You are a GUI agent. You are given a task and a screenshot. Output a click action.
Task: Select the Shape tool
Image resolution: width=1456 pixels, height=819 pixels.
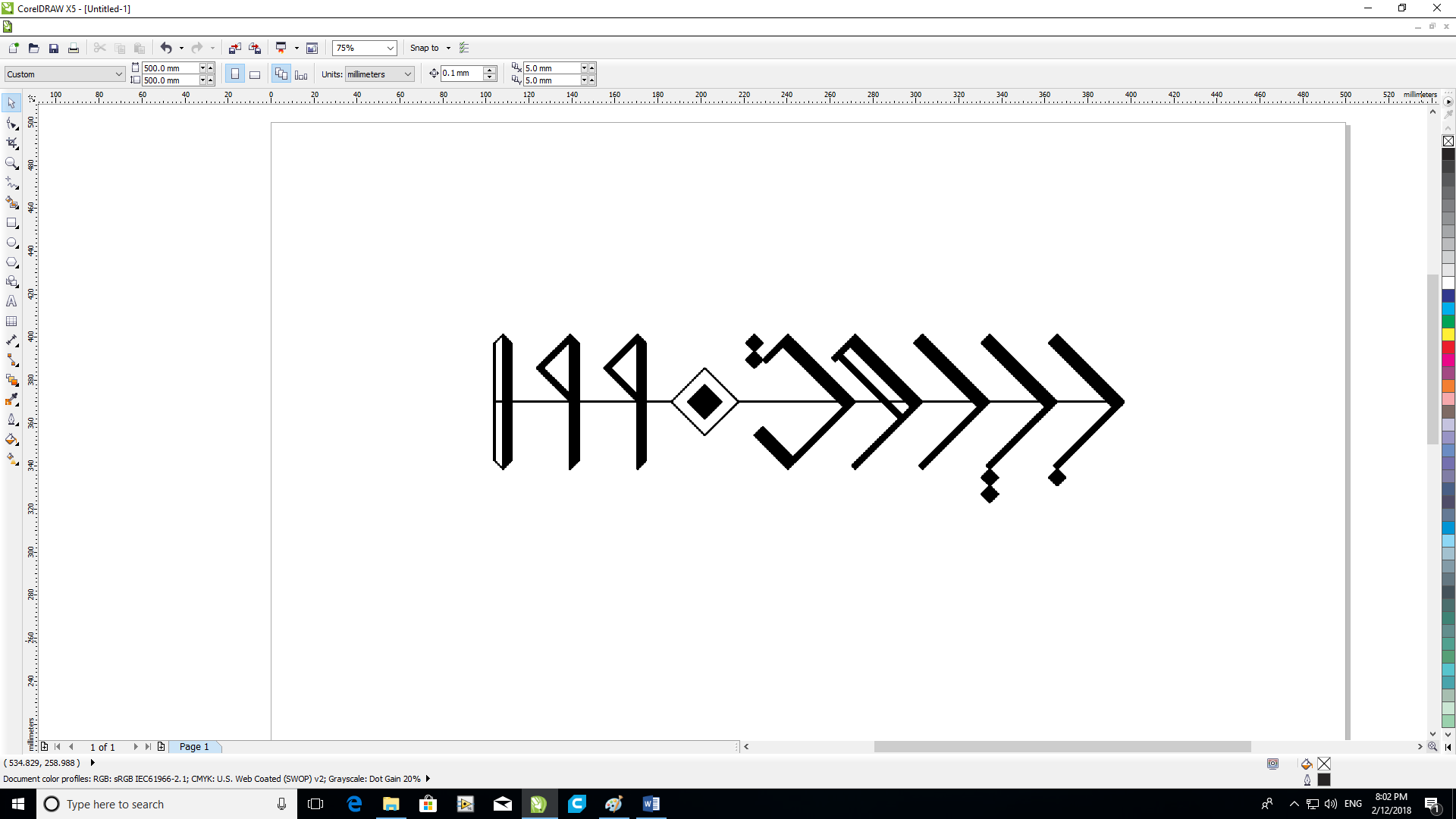[x=11, y=123]
